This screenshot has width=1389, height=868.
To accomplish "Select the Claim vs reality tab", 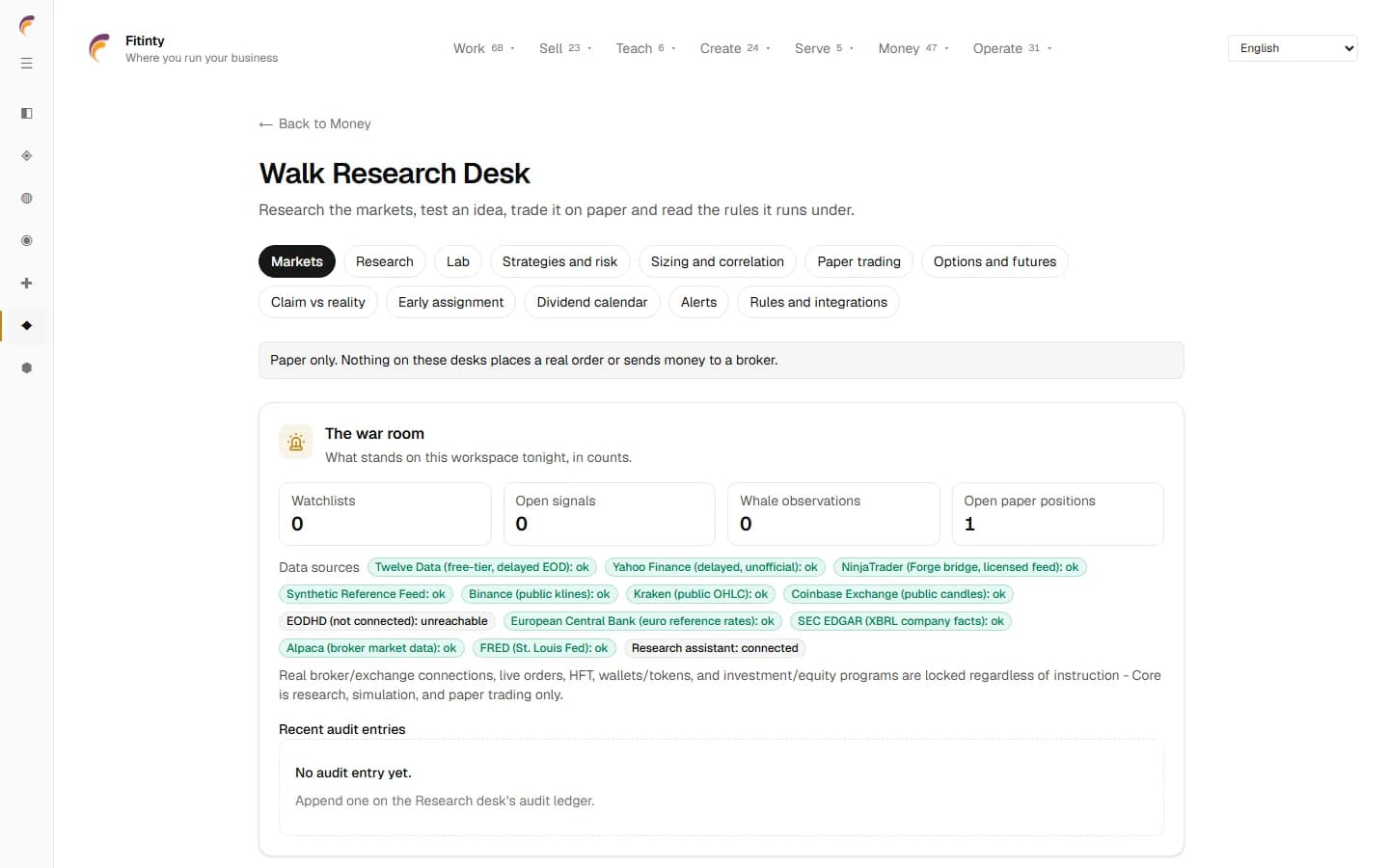I will 318,302.
